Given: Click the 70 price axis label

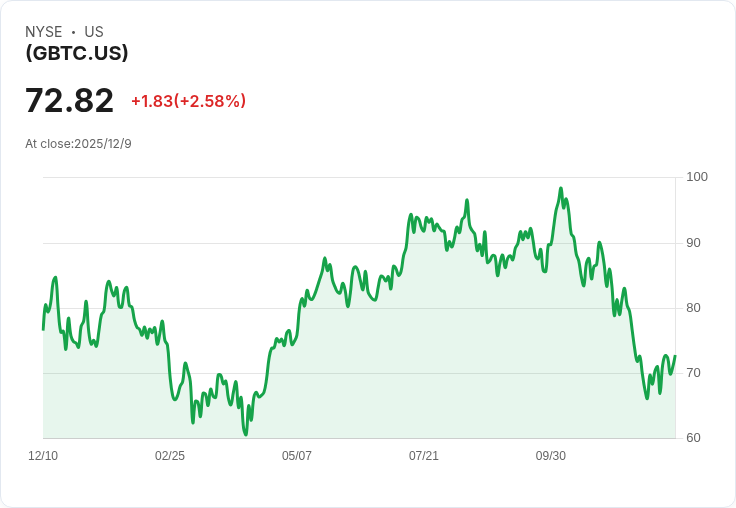Looking at the screenshot, I should (x=694, y=373).
